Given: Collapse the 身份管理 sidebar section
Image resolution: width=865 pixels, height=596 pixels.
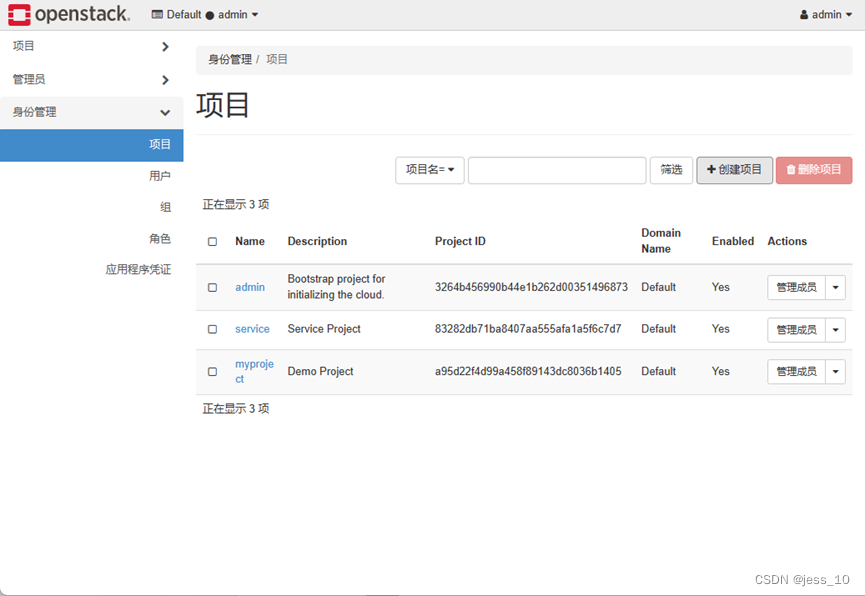Looking at the screenshot, I should [x=92, y=113].
